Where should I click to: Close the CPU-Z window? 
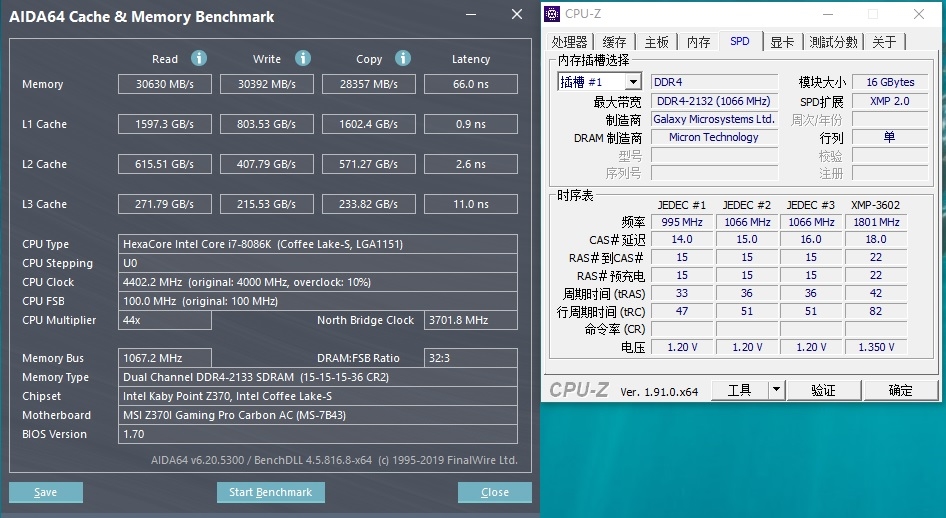[919, 14]
